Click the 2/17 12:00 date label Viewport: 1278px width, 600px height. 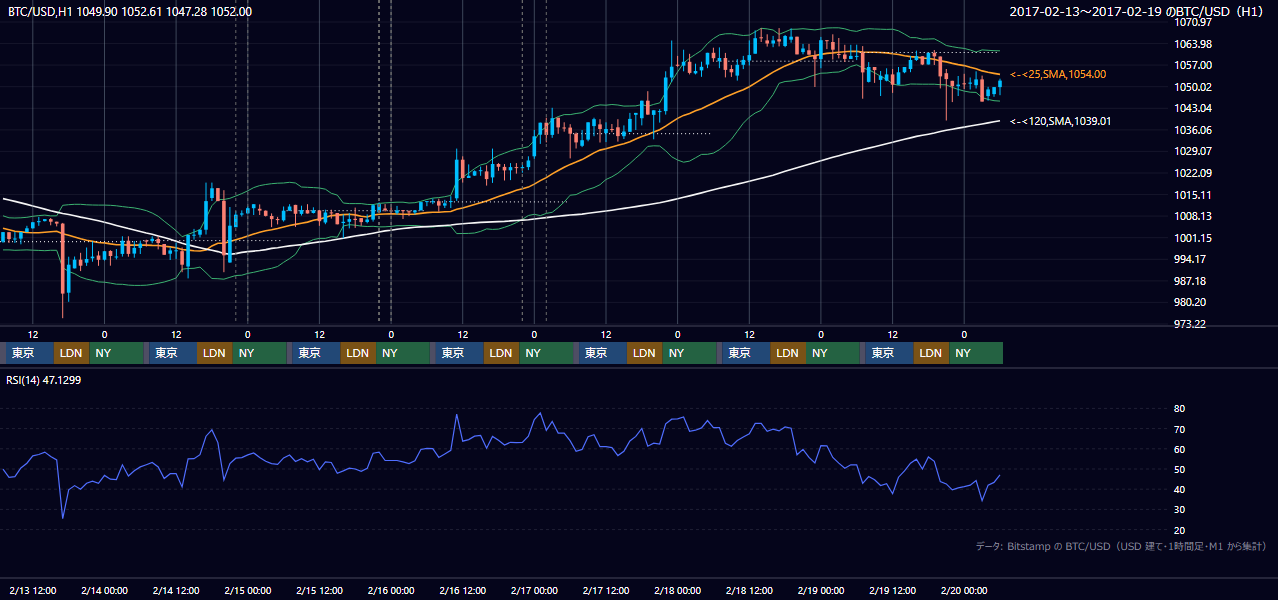point(606,590)
